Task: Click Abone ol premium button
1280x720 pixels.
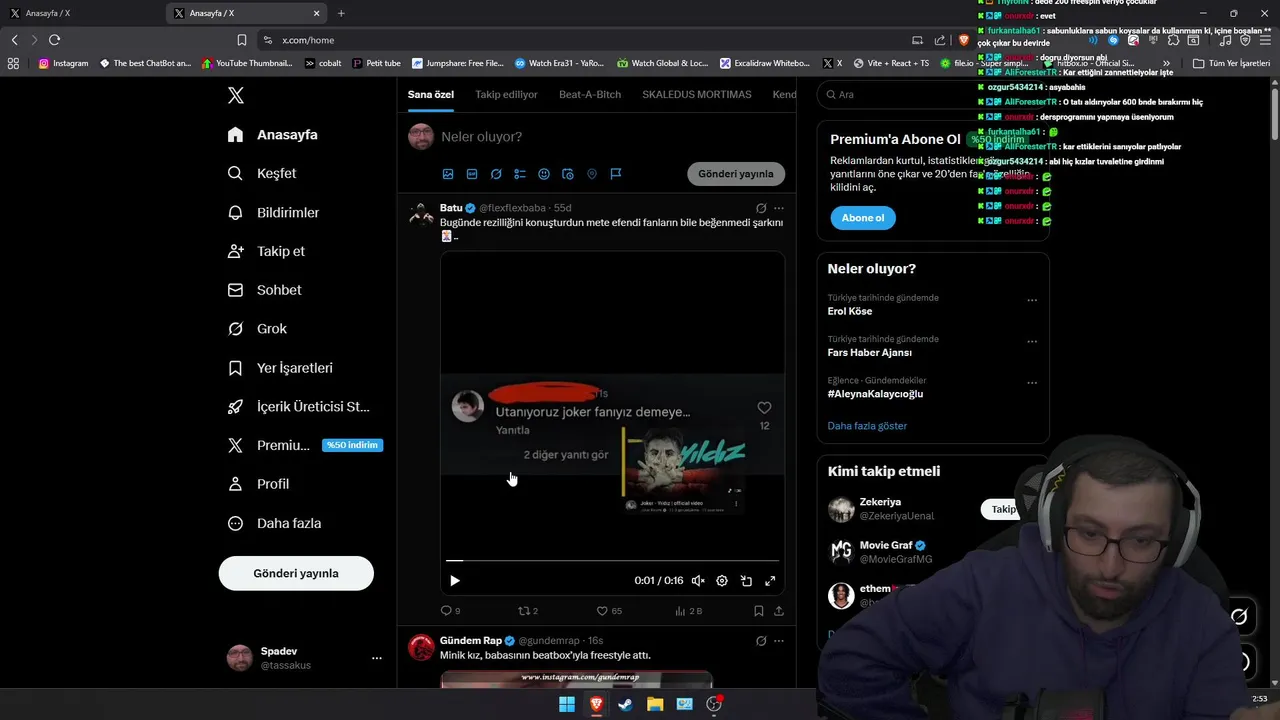Action: click(x=863, y=218)
